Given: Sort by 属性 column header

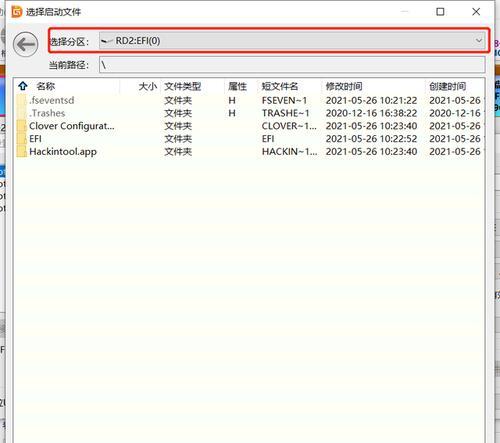Looking at the screenshot, I should click(237, 87).
